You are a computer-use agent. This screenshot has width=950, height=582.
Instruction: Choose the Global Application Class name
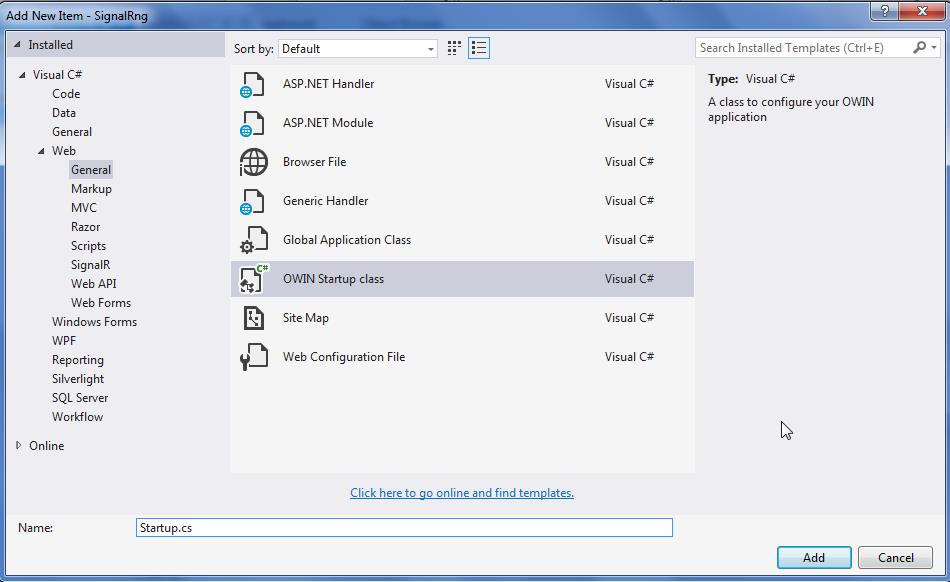click(x=347, y=240)
